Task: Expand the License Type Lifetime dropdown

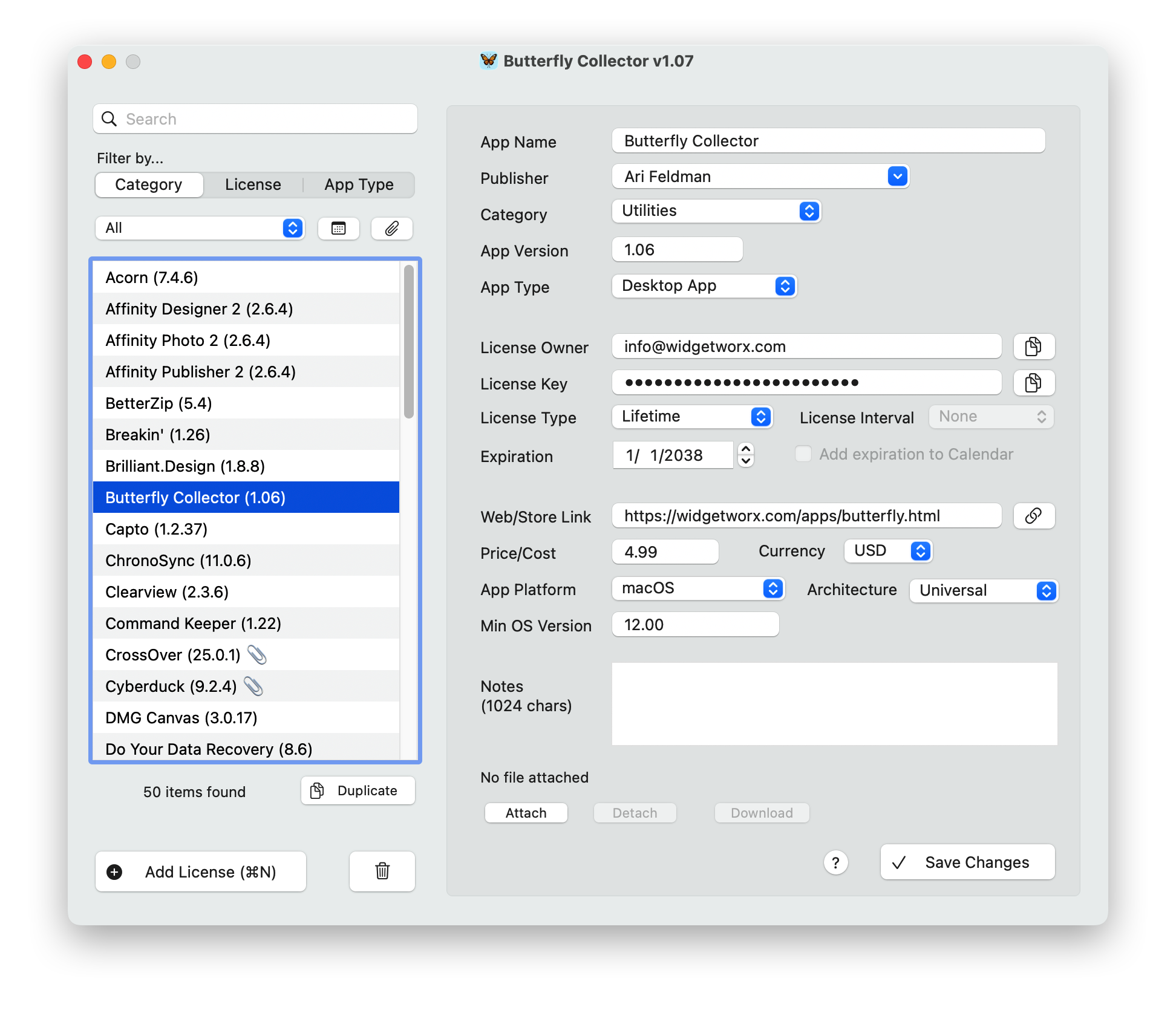Action: (x=692, y=417)
